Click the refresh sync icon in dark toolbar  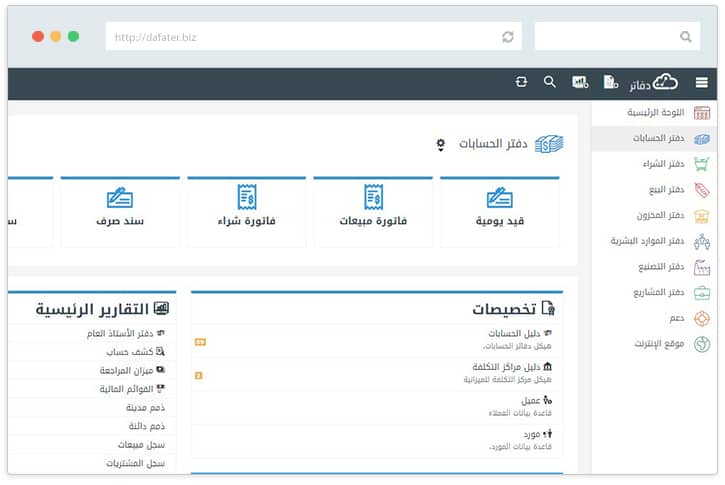[x=521, y=82]
